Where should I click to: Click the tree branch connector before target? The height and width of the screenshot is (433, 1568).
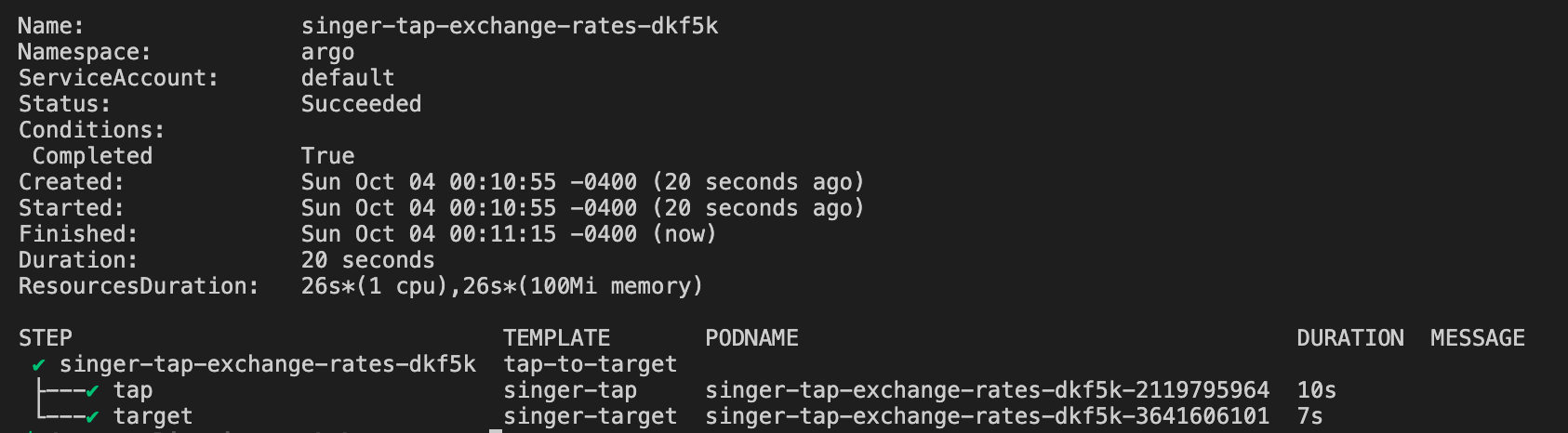[x=58, y=415]
